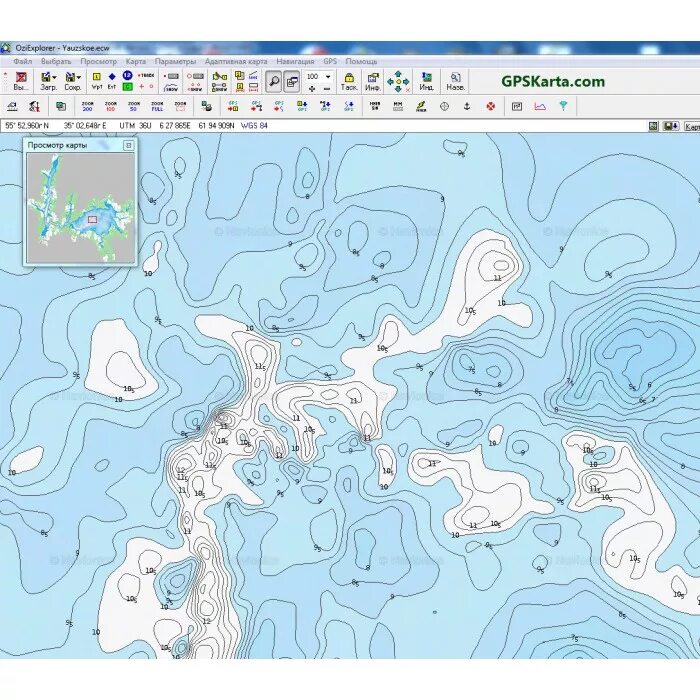Click the zoom to window rectangle icon

(x=180, y=106)
